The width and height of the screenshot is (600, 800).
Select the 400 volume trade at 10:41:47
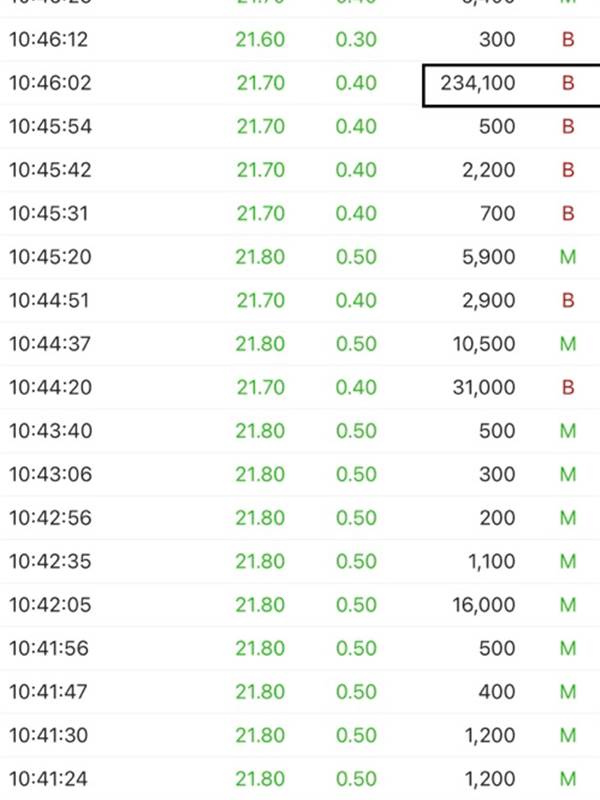(300, 692)
